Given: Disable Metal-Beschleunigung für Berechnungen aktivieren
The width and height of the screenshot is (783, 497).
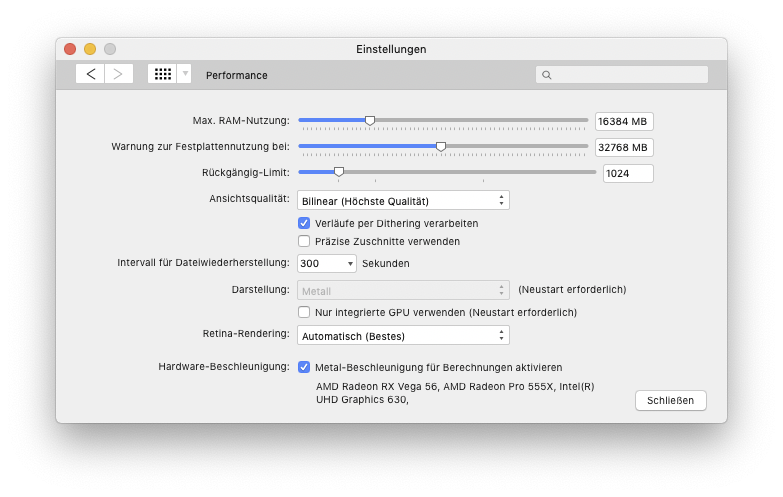Looking at the screenshot, I should [x=304, y=367].
